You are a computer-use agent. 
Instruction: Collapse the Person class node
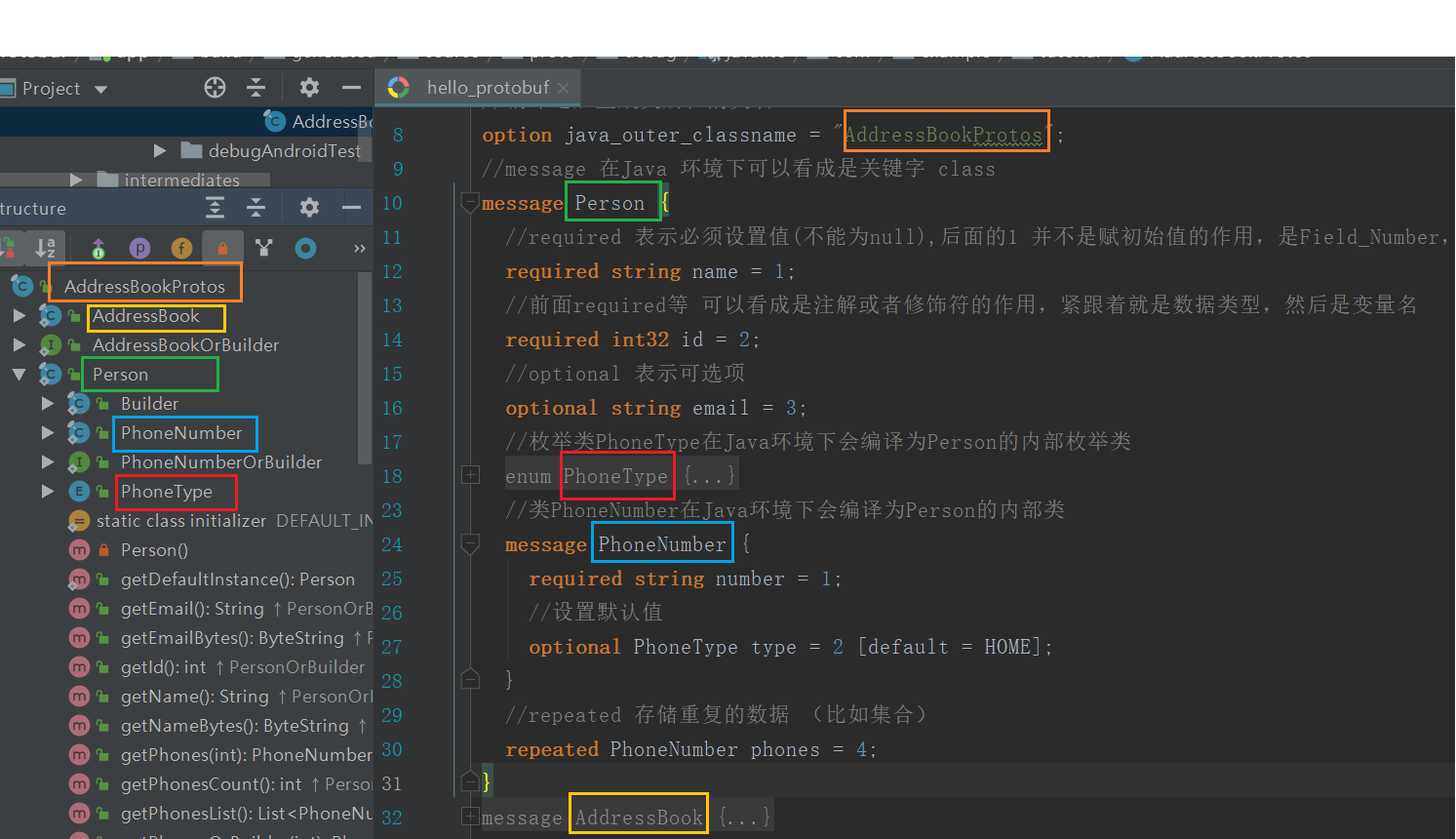click(20, 374)
